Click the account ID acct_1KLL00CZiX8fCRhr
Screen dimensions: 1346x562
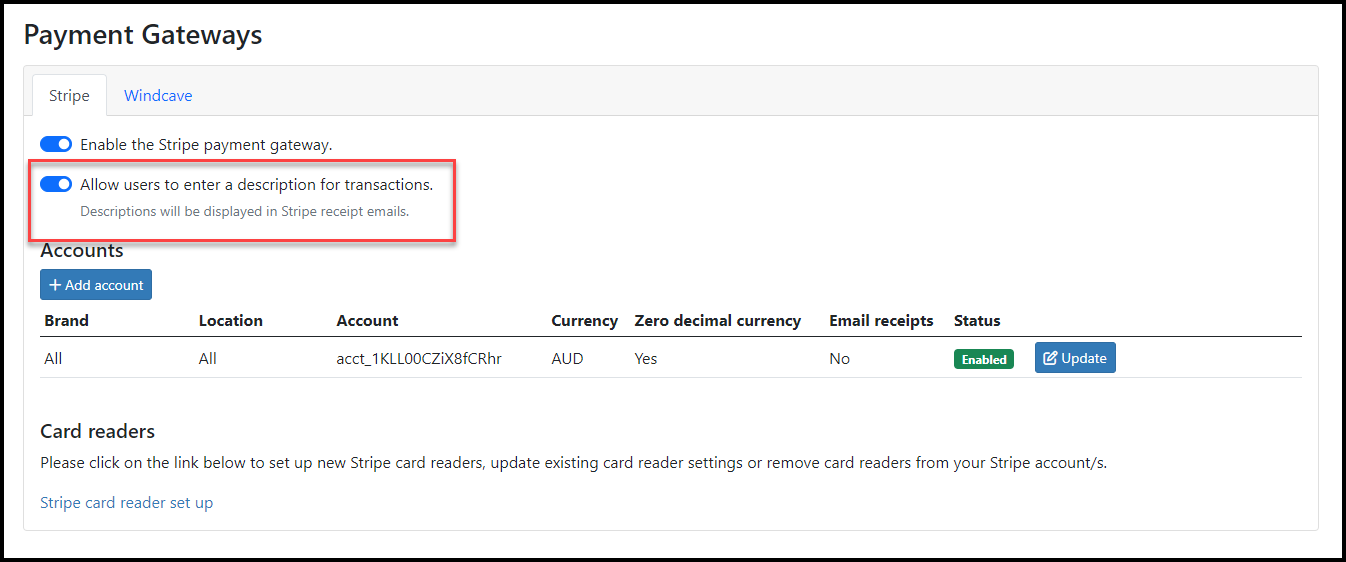419,358
